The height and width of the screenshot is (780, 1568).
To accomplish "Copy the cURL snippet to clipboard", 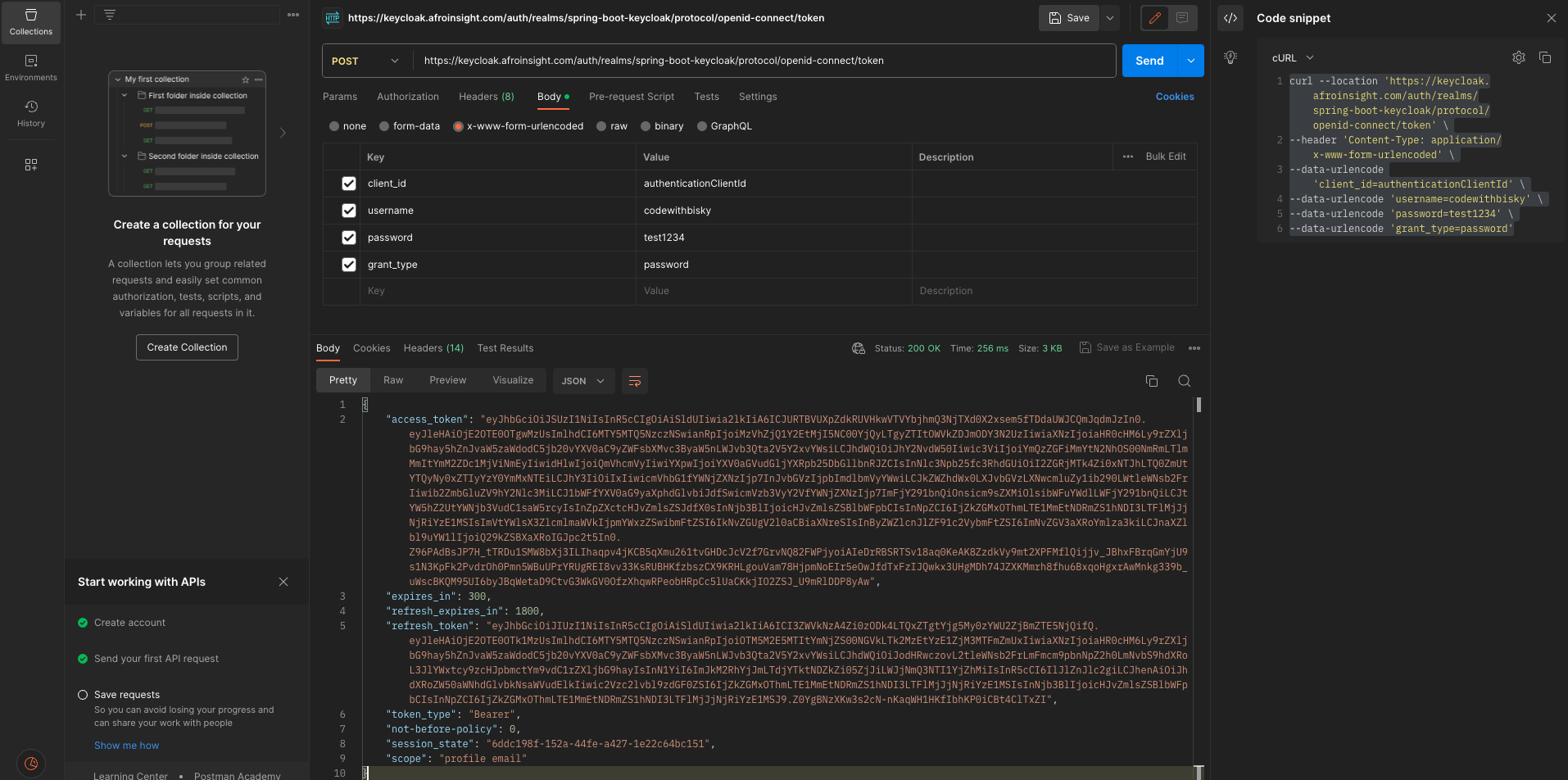I will click(1545, 57).
